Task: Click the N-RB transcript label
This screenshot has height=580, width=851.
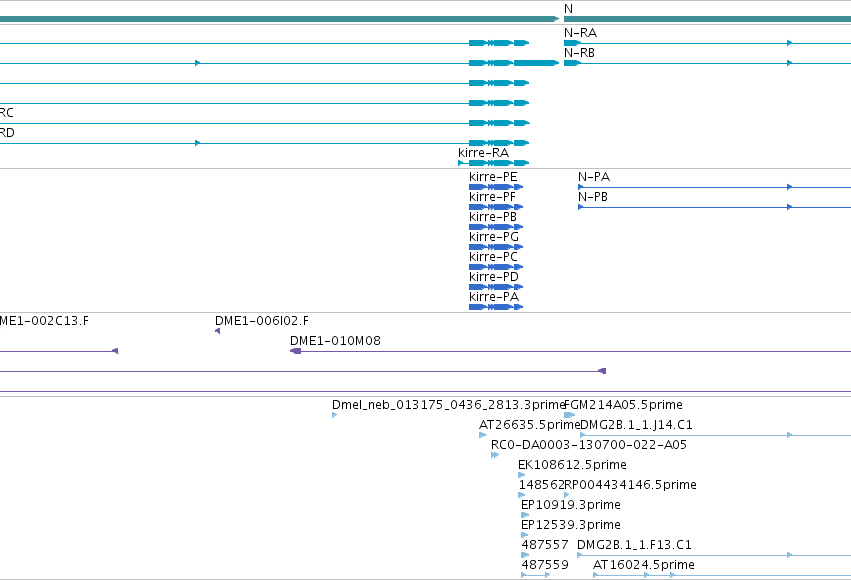Action: click(579, 53)
